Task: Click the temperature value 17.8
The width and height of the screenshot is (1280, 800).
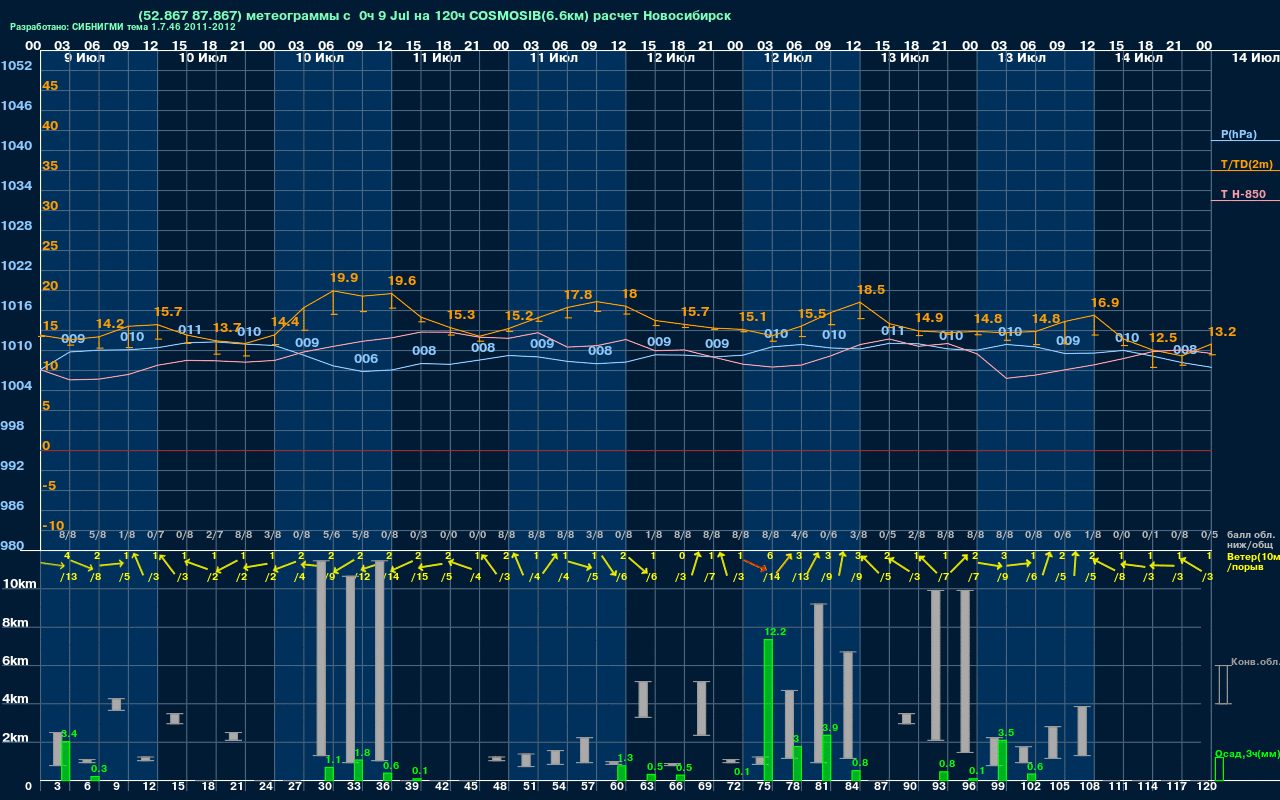Action: (578, 295)
